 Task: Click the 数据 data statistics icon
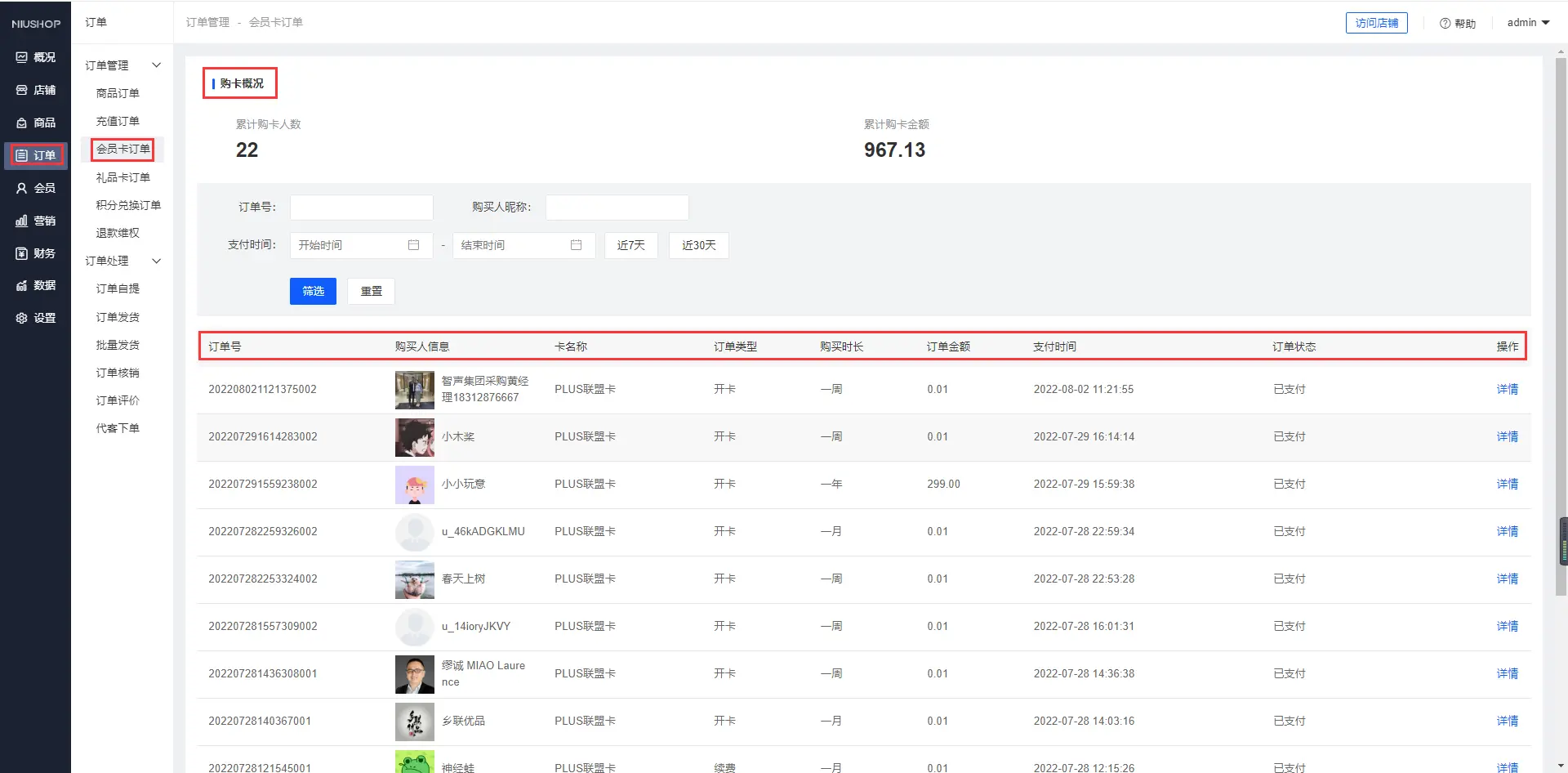coord(22,285)
